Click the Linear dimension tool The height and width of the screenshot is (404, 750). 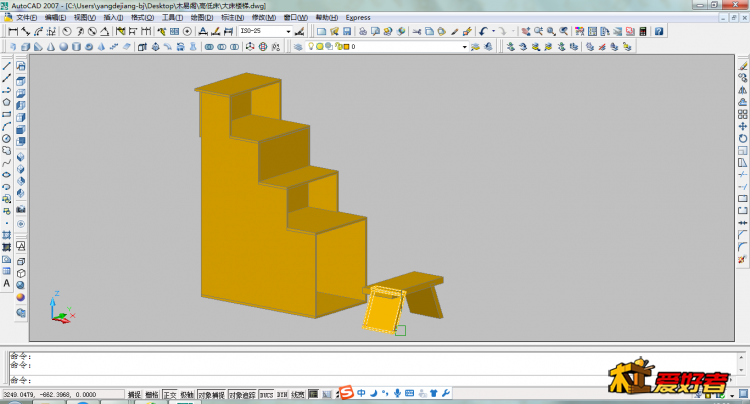pyautogui.click(x=13, y=32)
